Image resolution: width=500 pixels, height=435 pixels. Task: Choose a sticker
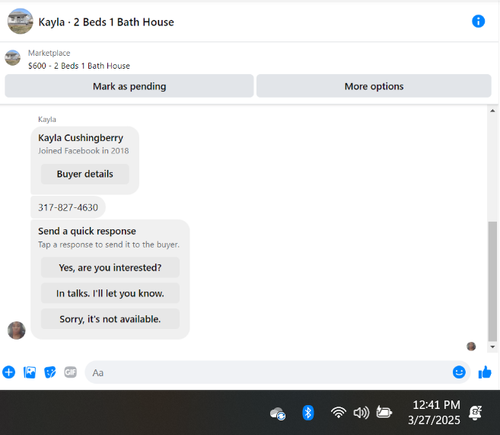pyautogui.click(x=50, y=372)
